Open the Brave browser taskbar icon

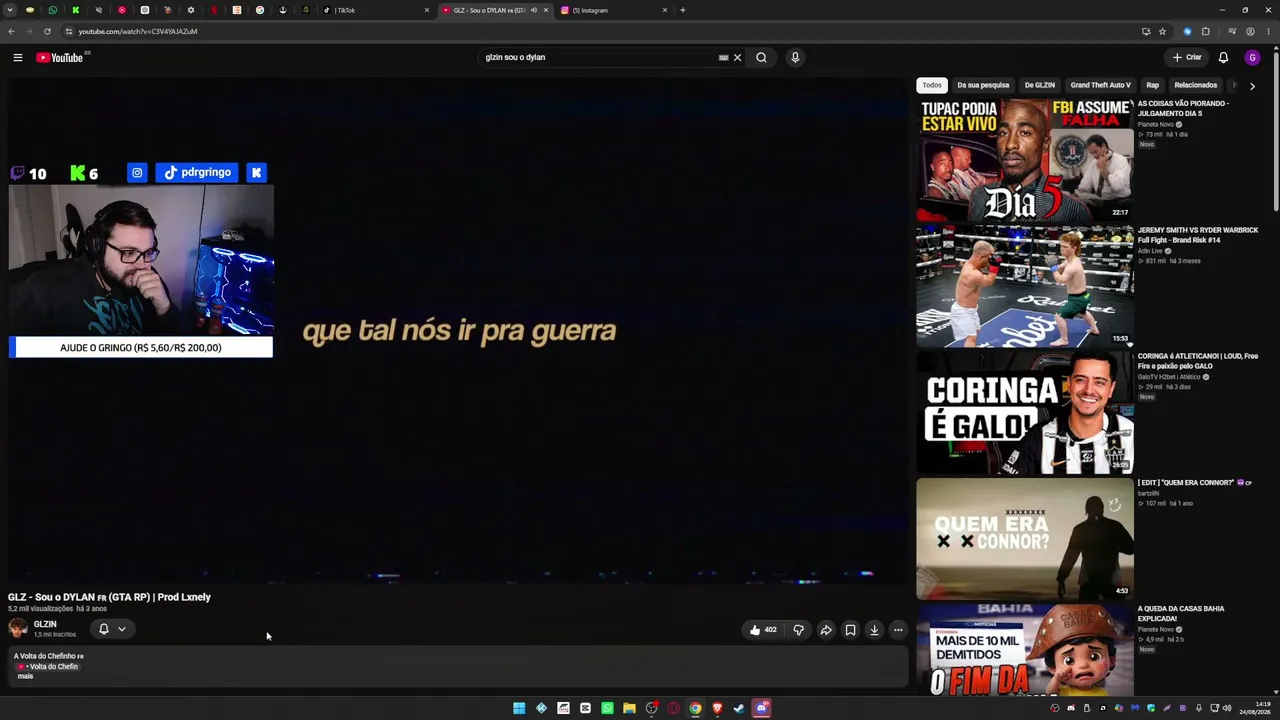coord(717,708)
